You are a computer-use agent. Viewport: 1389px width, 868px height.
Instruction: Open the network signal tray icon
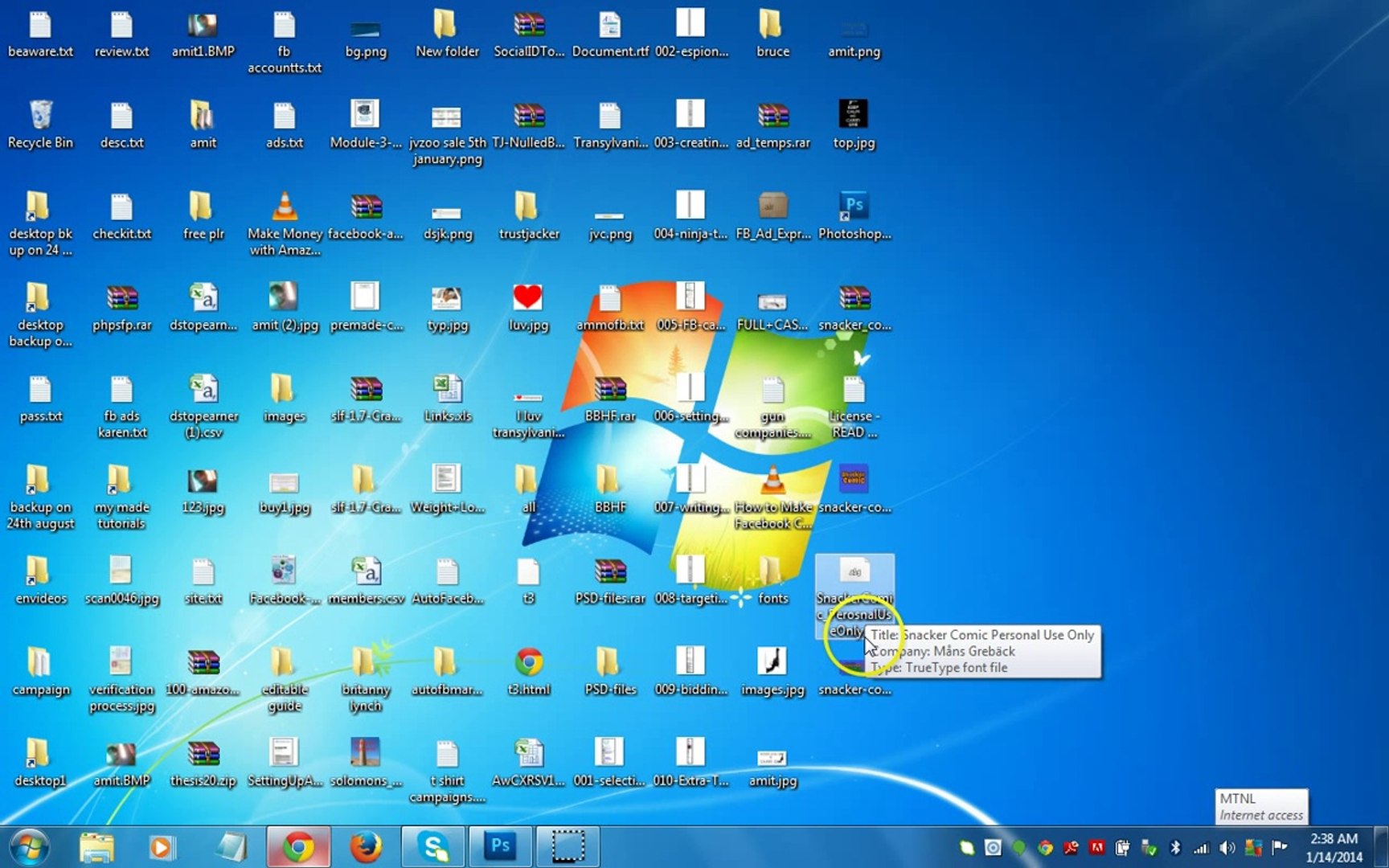(1201, 848)
